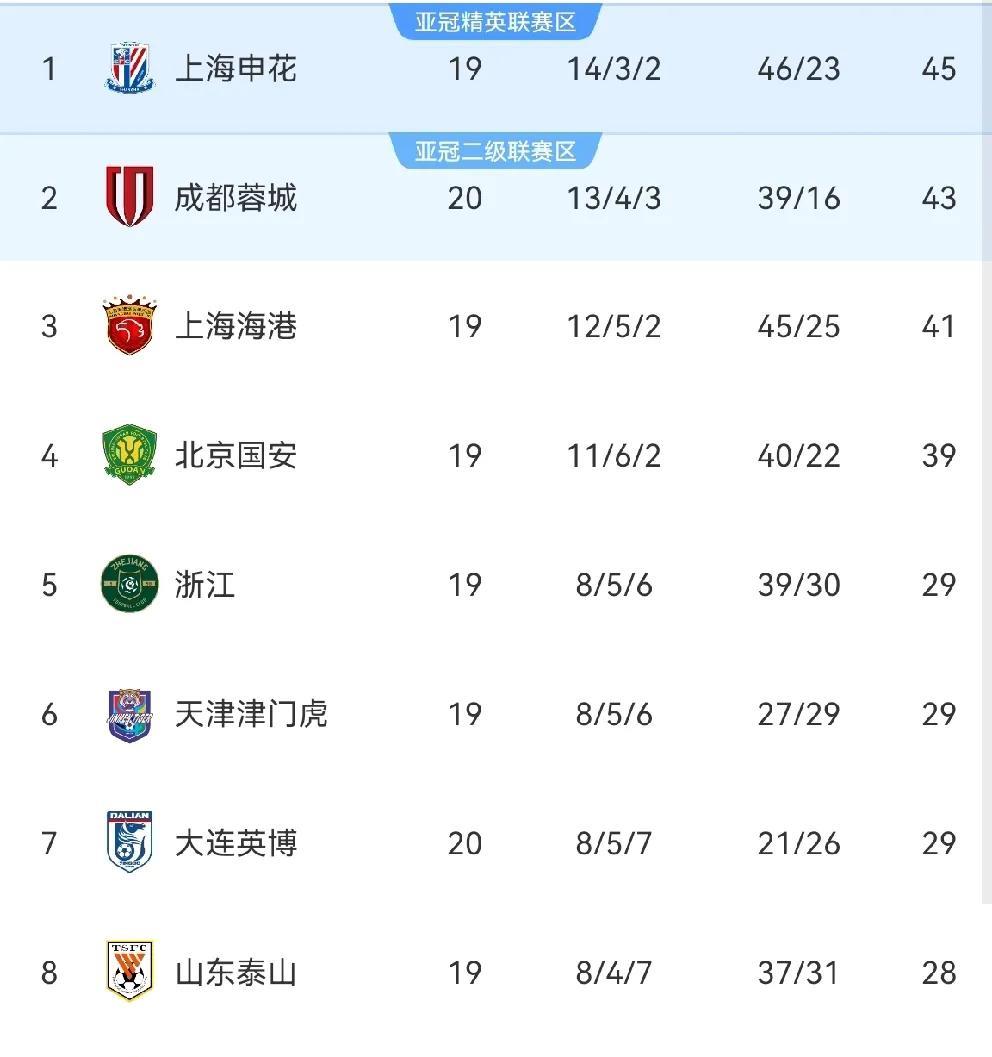Tap the 亚冠二级联赛区 zone label
The image size is (992, 1057).
coord(496,152)
